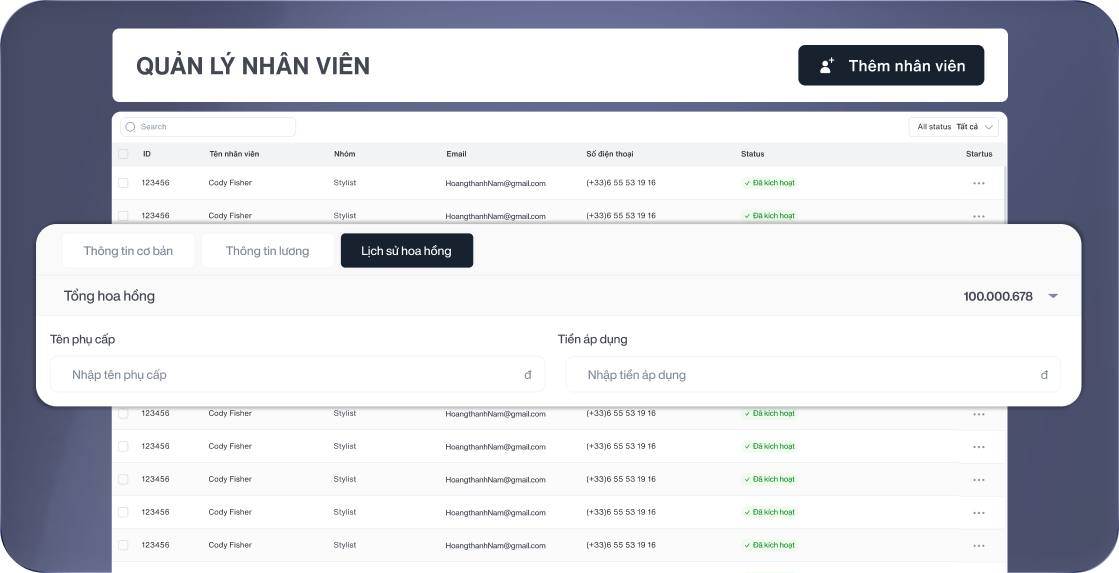Screen dimensions: 1119x573
Task: Open the All status filter dropdown
Action: (x=953, y=127)
